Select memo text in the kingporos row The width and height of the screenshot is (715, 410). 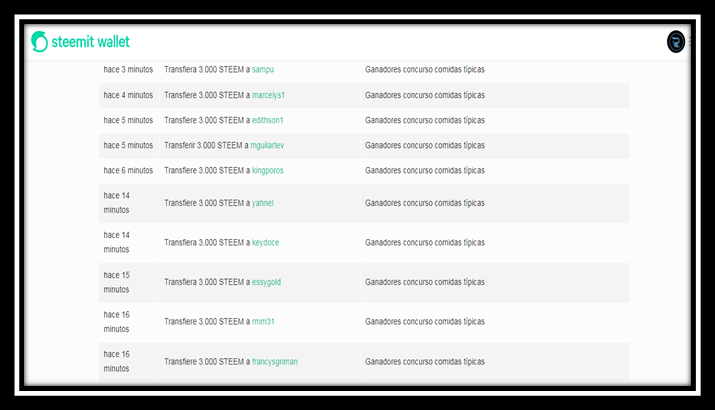point(425,170)
